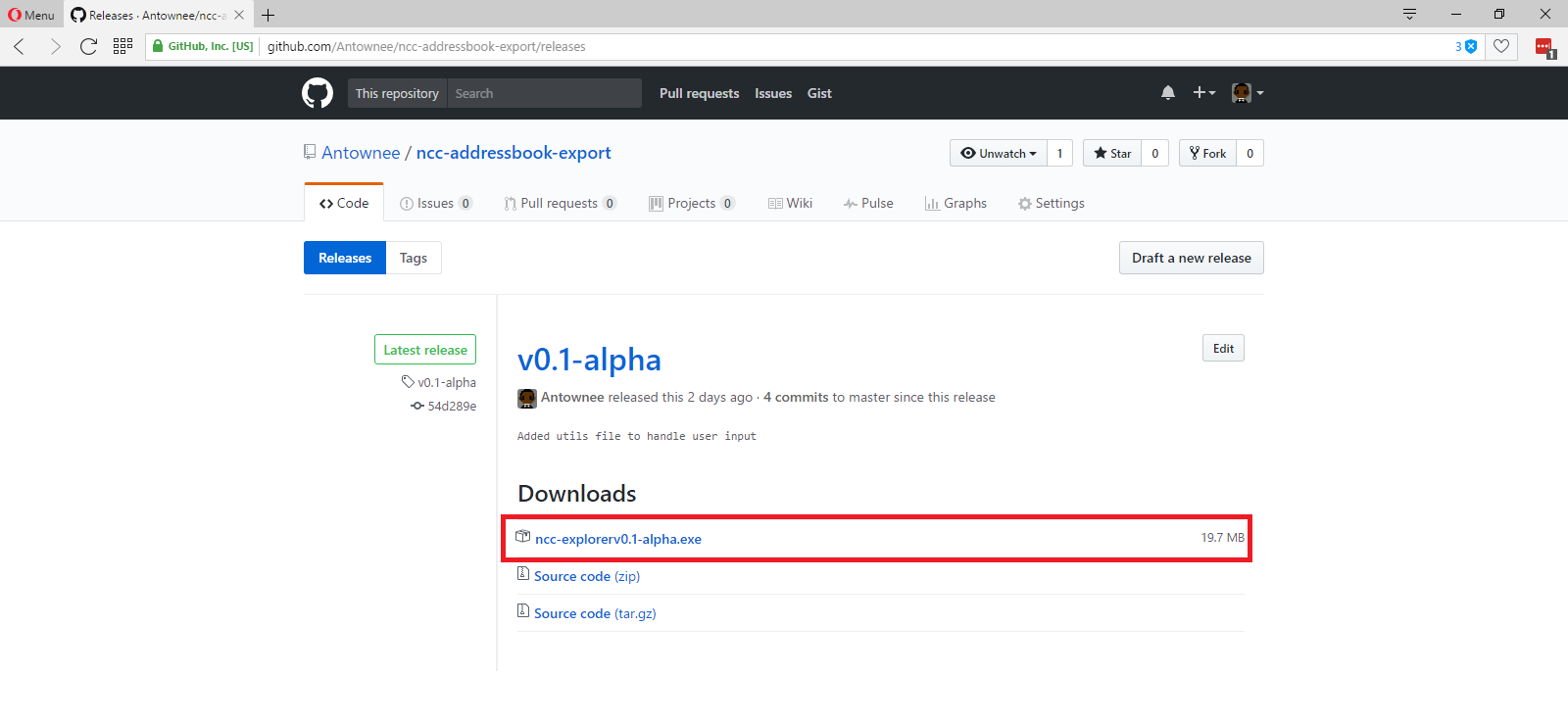The width and height of the screenshot is (1568, 725).
Task: Select the Tags sub-tab
Action: 414,258
